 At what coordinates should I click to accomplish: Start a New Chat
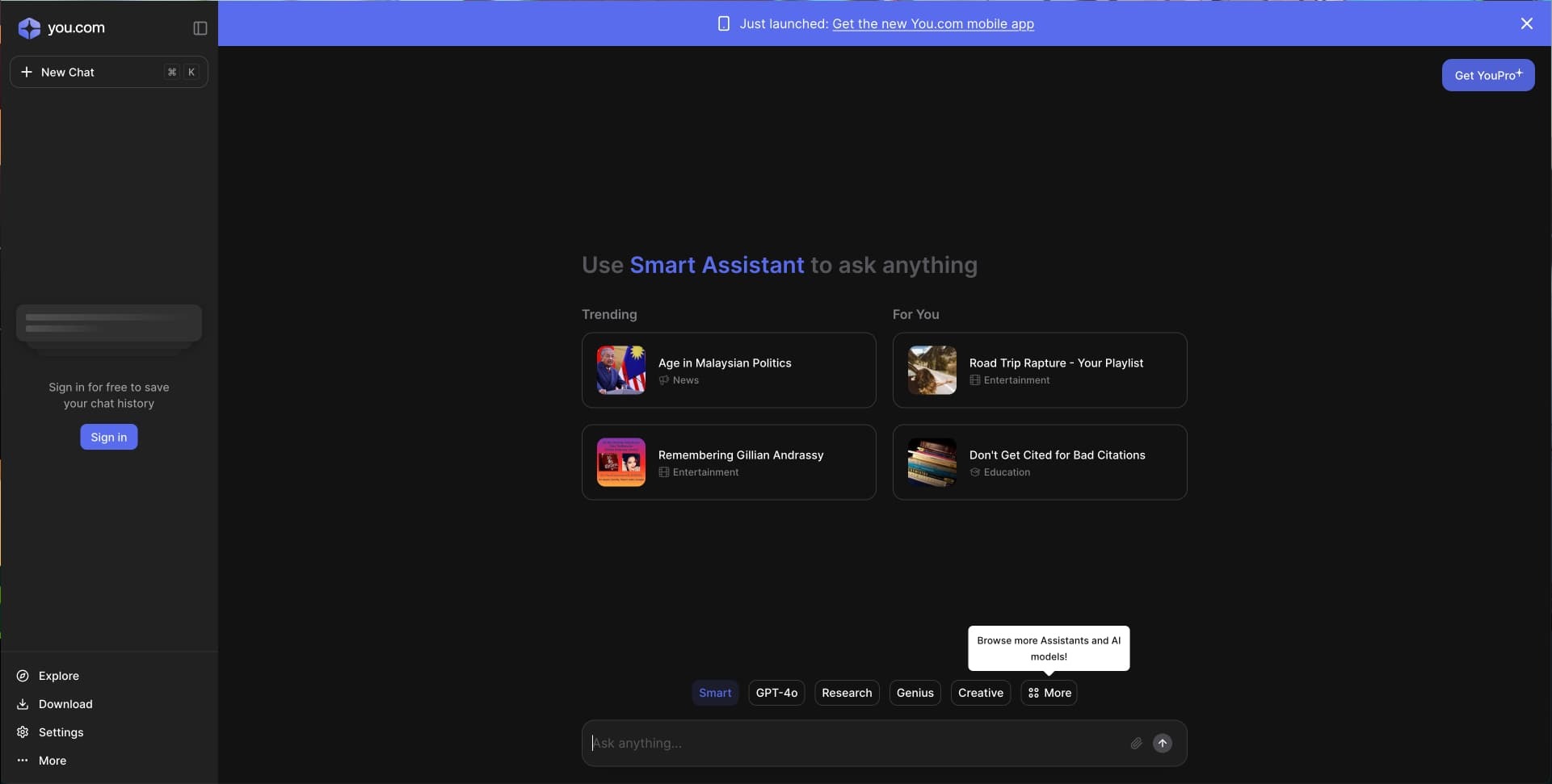[x=109, y=72]
